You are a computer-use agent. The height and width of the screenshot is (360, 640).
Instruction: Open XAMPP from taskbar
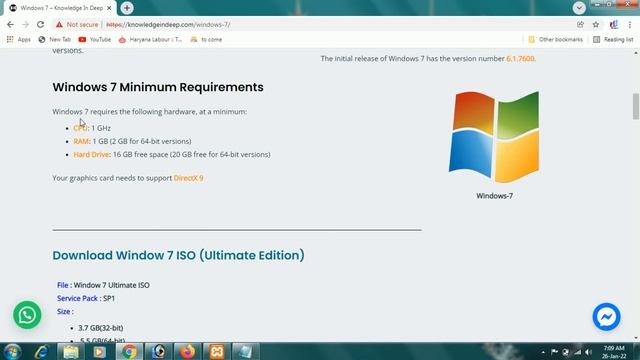click(217, 352)
